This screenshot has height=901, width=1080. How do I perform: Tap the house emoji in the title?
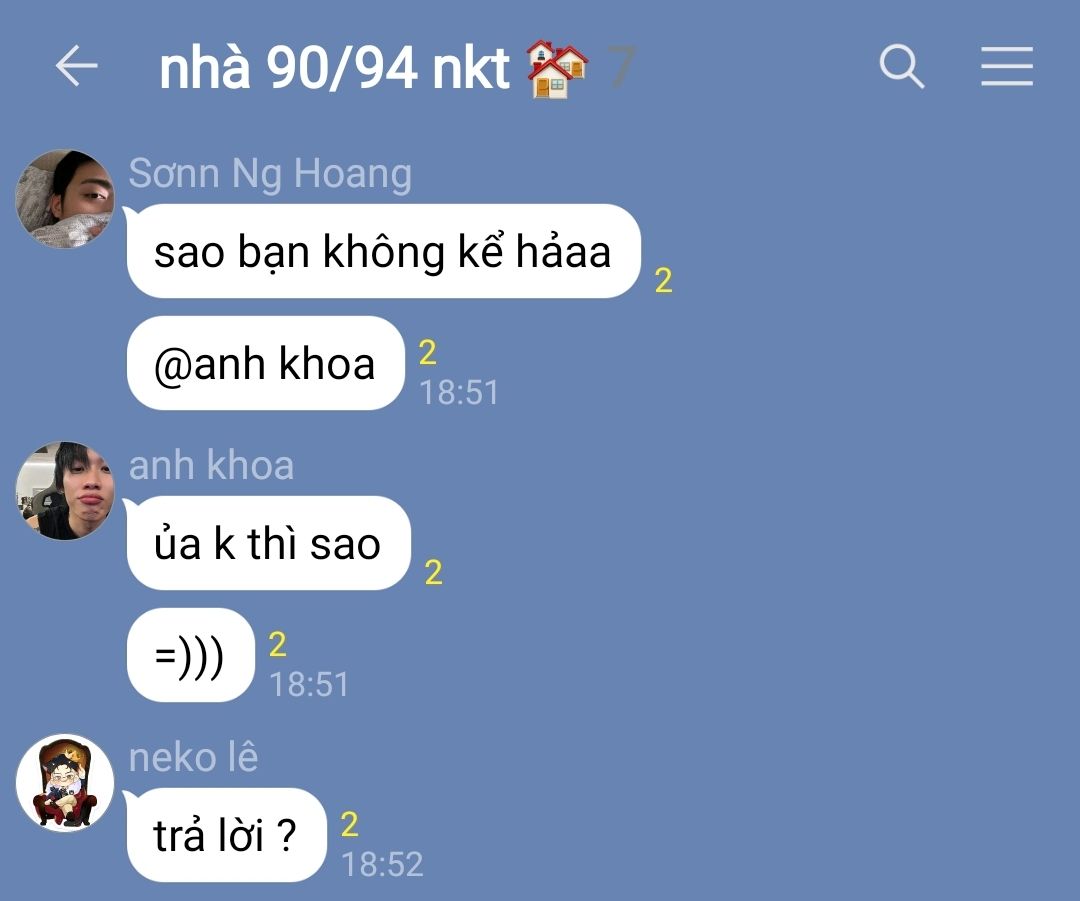point(557,69)
